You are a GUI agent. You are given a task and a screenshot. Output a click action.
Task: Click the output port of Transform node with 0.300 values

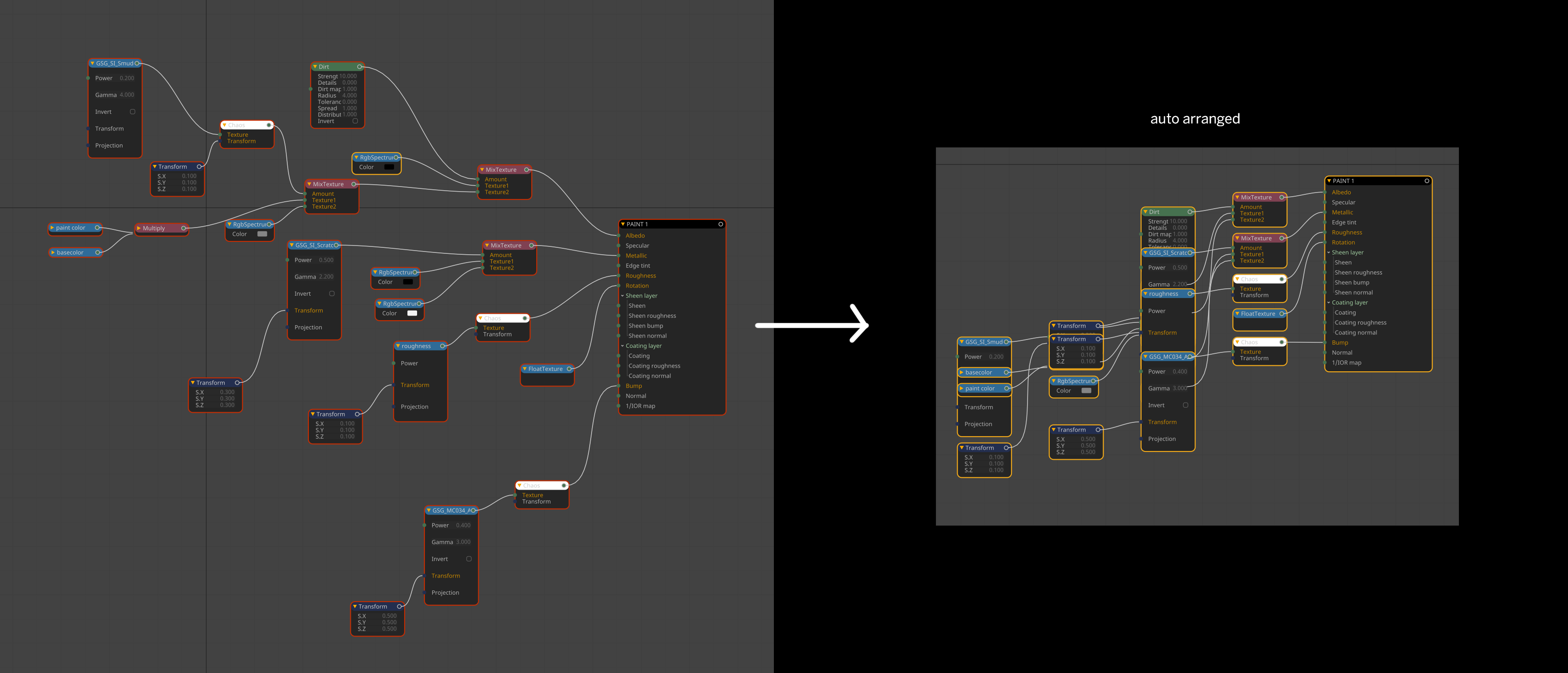(x=237, y=383)
